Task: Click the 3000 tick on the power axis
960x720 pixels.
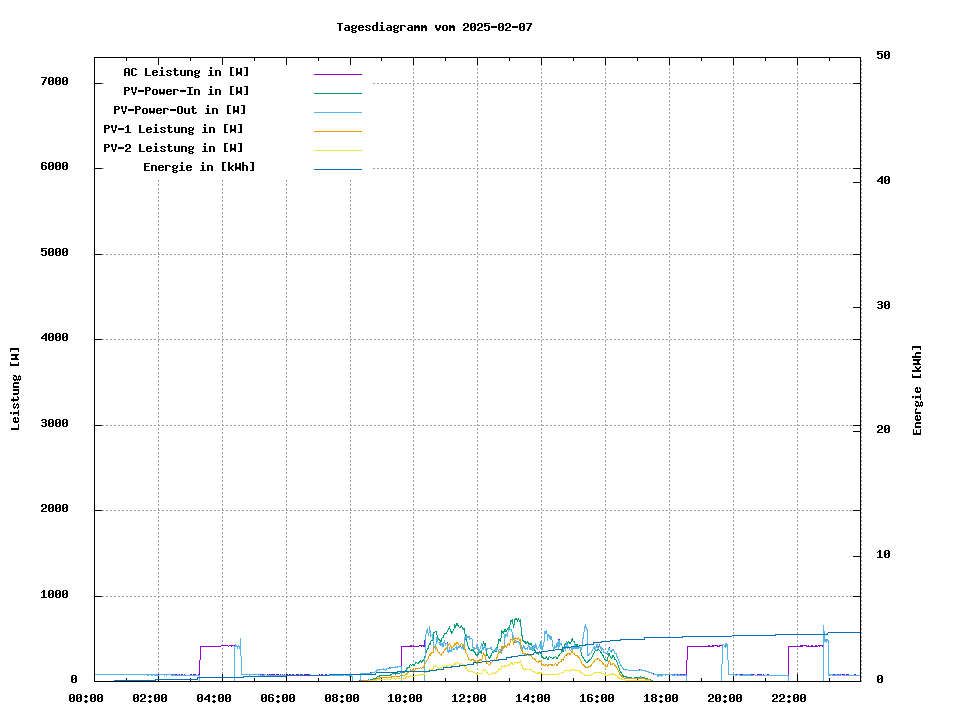Action: [54, 424]
